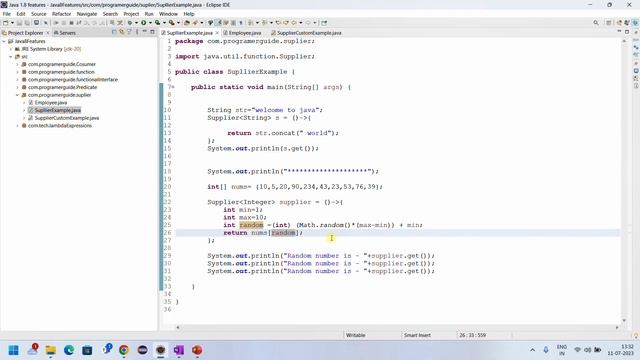Click the Save toolbar icon
The width and height of the screenshot is (640, 360).
(x=19, y=23)
